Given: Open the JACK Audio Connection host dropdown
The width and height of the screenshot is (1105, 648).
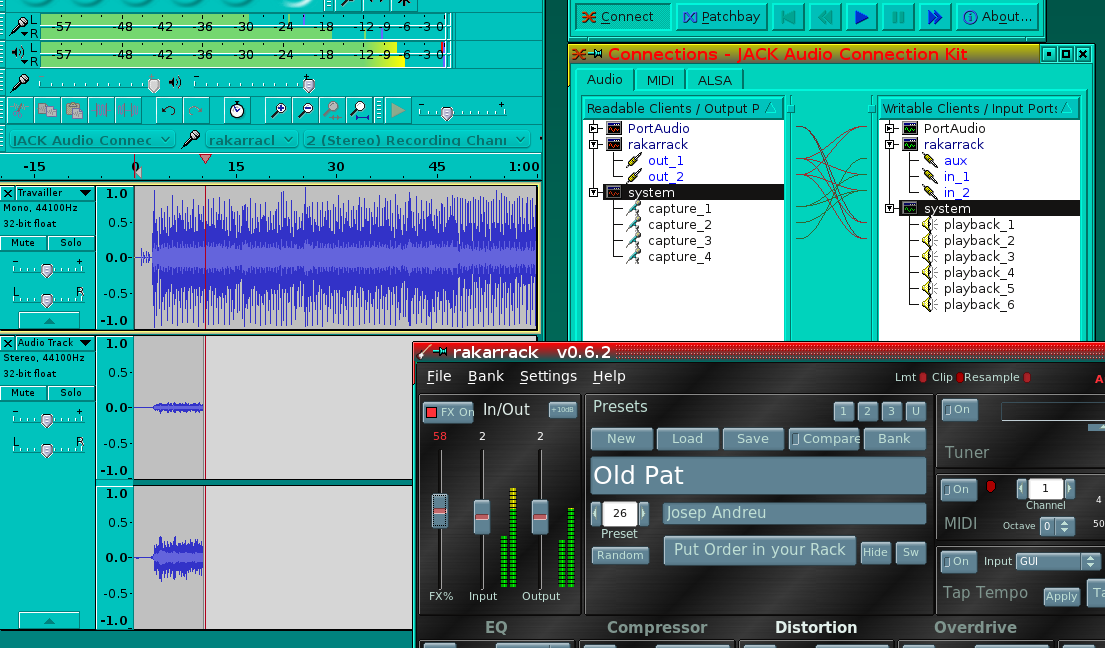Looking at the screenshot, I should pos(92,140).
